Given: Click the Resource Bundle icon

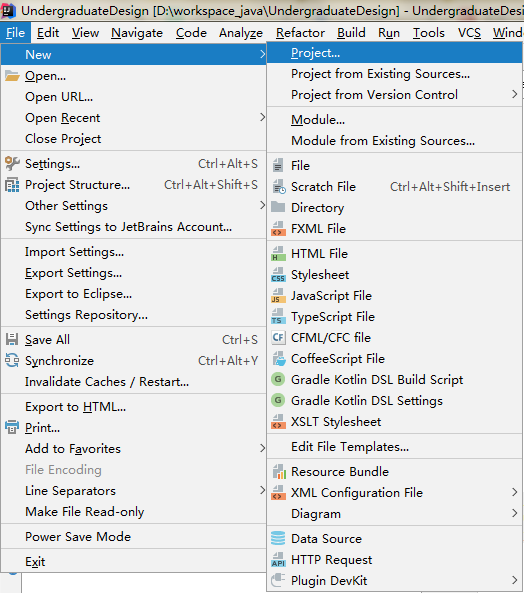Looking at the screenshot, I should tap(279, 472).
